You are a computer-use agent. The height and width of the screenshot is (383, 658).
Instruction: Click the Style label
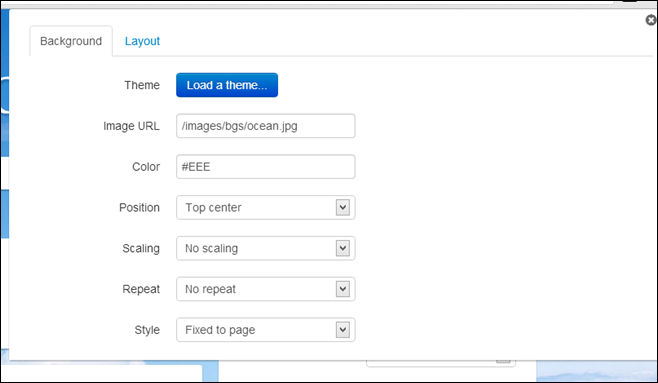[x=147, y=330]
